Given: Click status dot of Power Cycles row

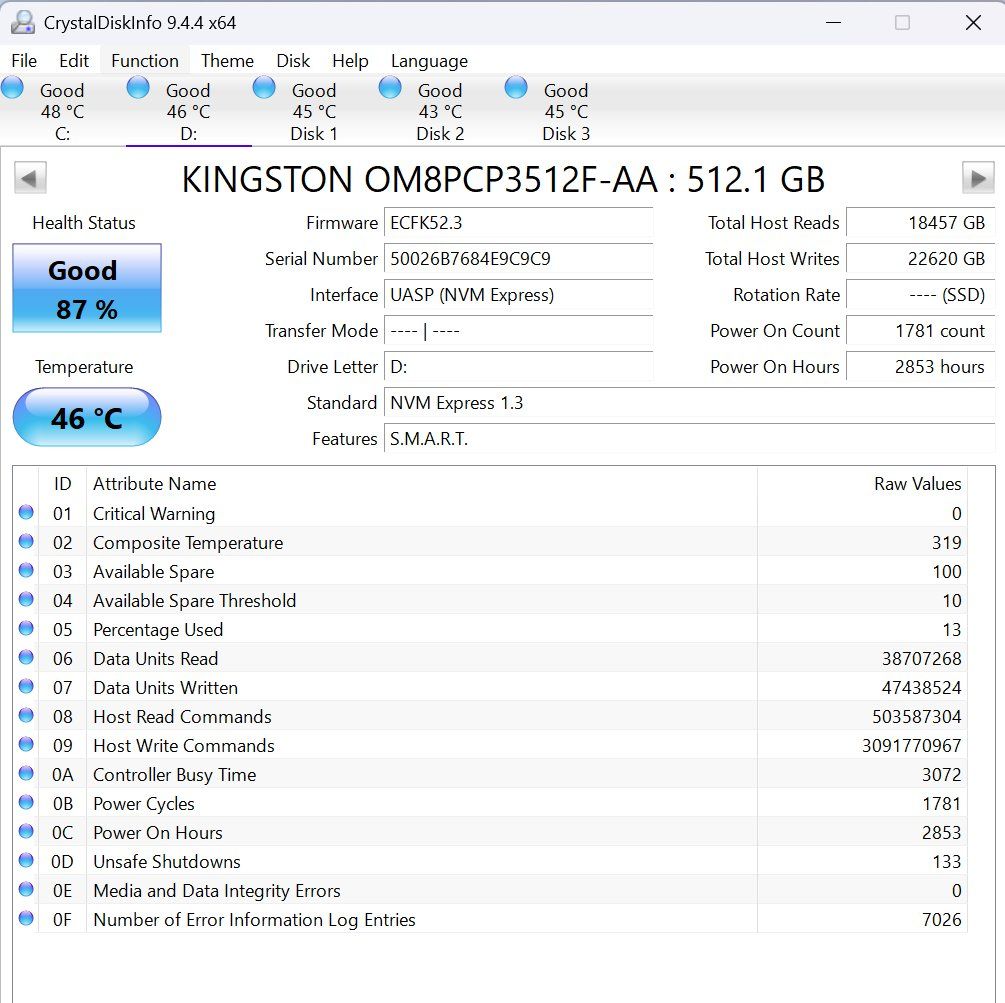Looking at the screenshot, I should (26, 802).
